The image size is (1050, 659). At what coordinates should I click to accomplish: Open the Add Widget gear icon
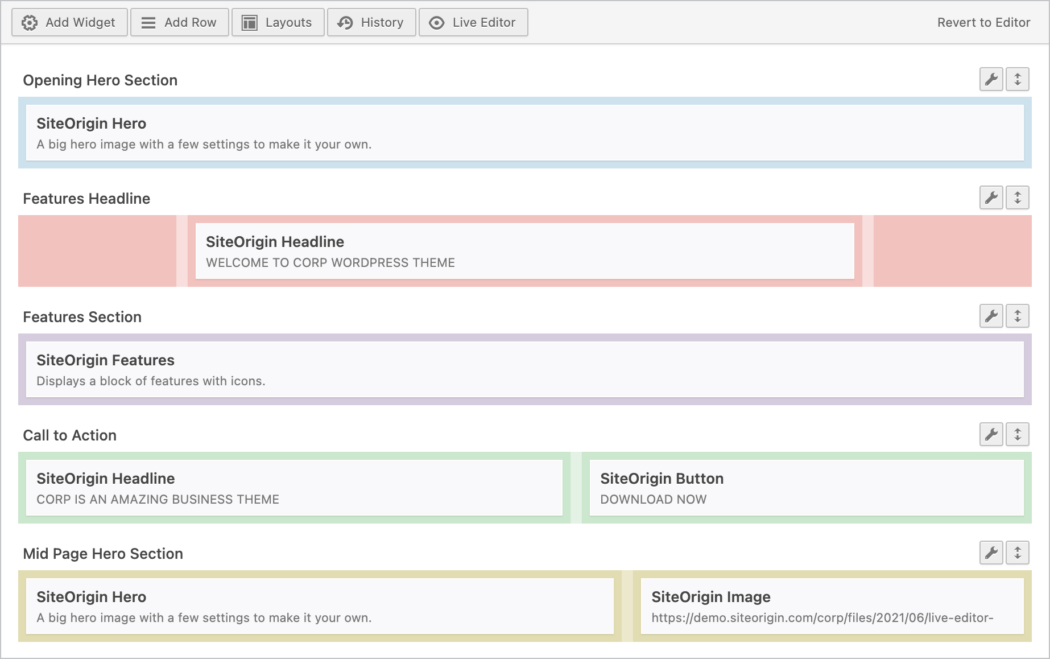(x=31, y=22)
